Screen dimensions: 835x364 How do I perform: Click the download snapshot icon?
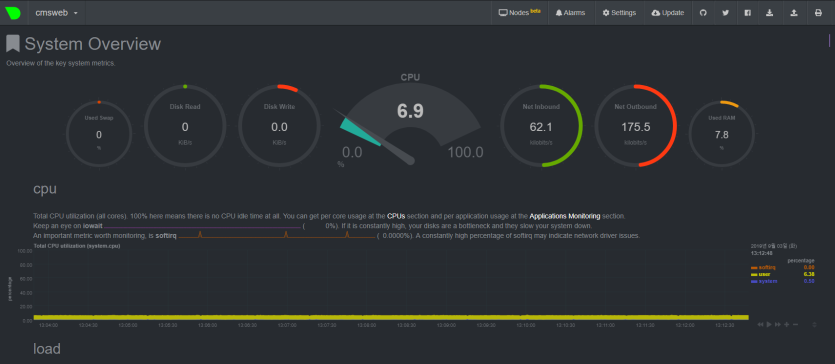pyautogui.click(x=769, y=13)
